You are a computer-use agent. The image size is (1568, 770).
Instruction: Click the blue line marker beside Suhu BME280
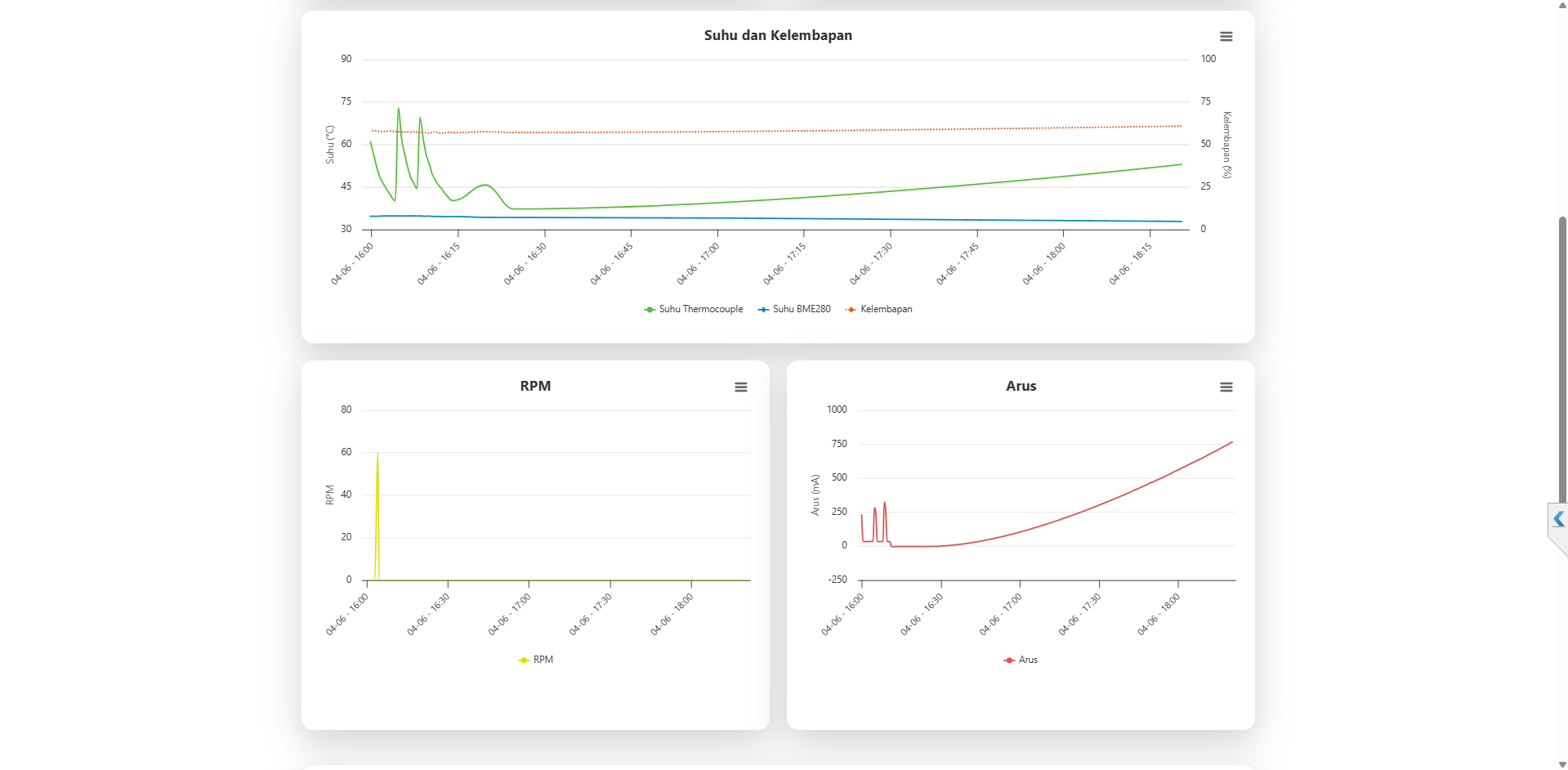[763, 309]
